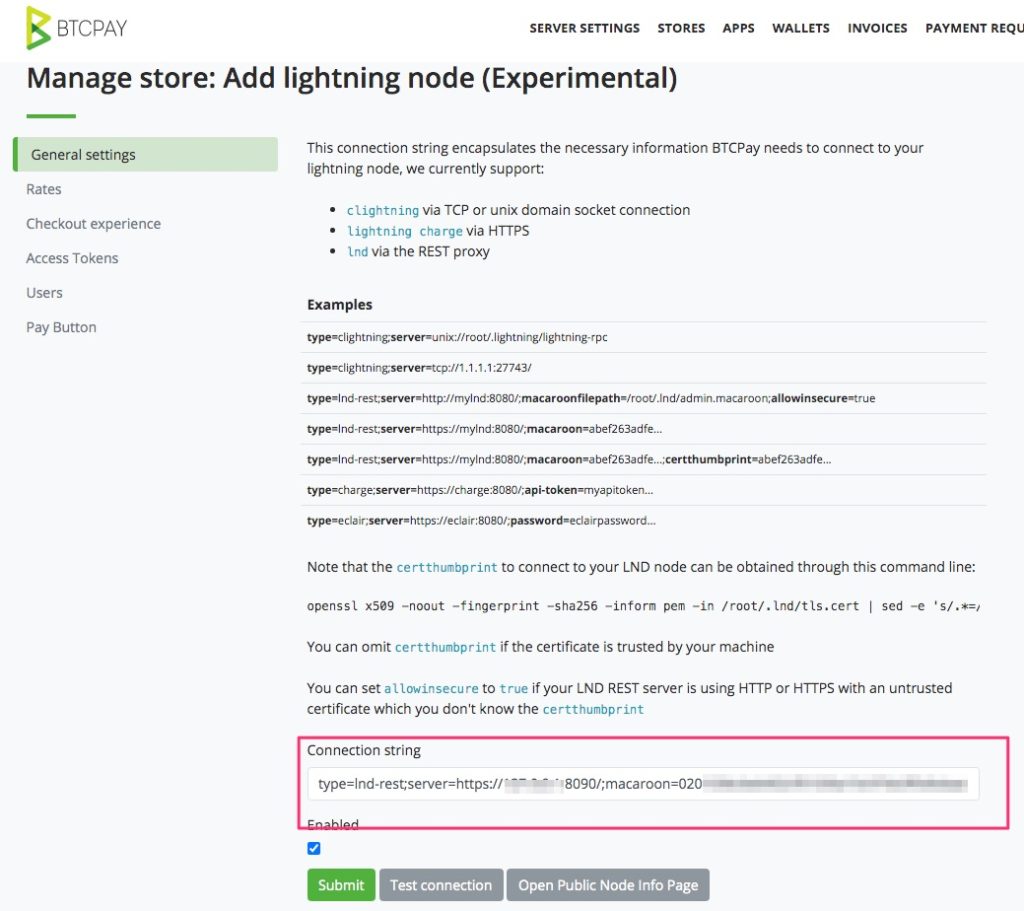Click the 'true' code text
Viewport: 1024px width, 911px height.
(513, 688)
